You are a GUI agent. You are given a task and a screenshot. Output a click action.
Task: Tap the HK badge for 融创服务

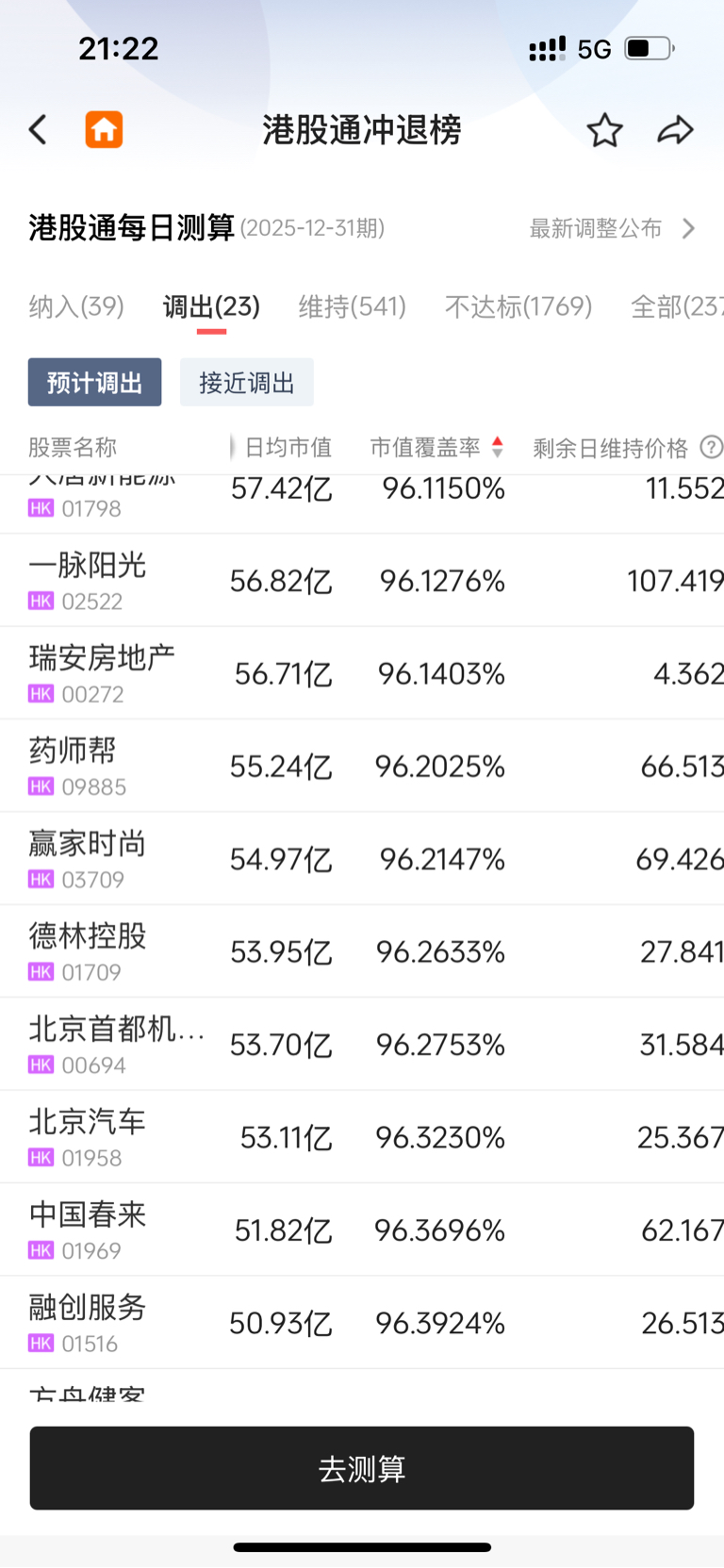[x=41, y=1343]
